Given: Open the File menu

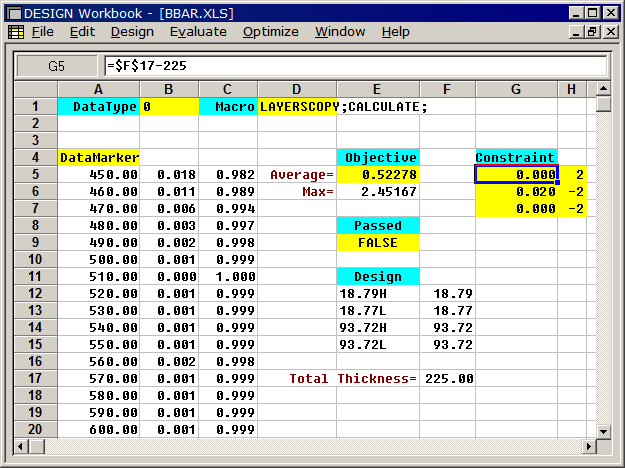Looking at the screenshot, I should click(43, 31).
